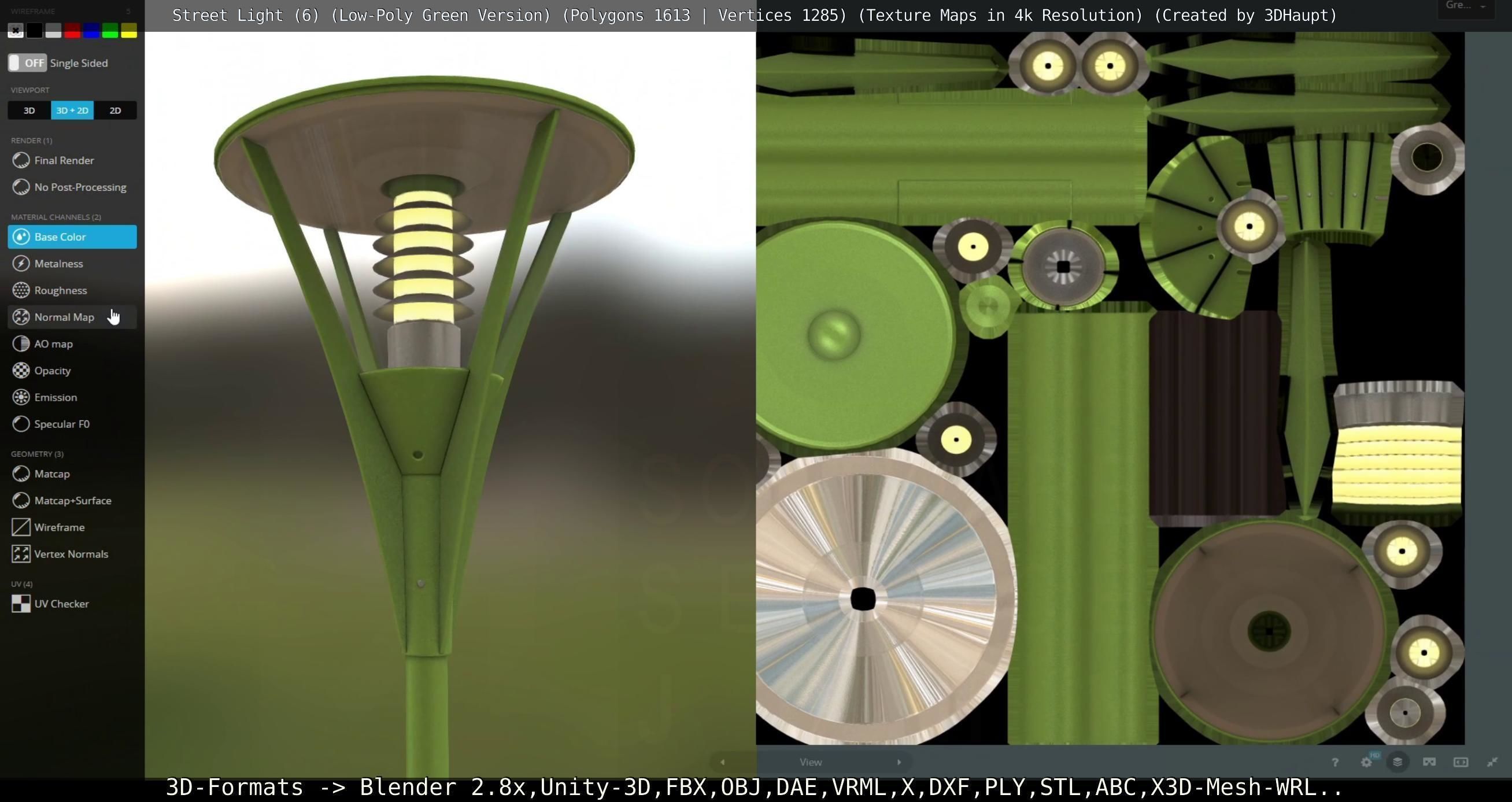The image size is (1512, 802).
Task: Pick the yellow wireframe color
Action: click(x=128, y=31)
